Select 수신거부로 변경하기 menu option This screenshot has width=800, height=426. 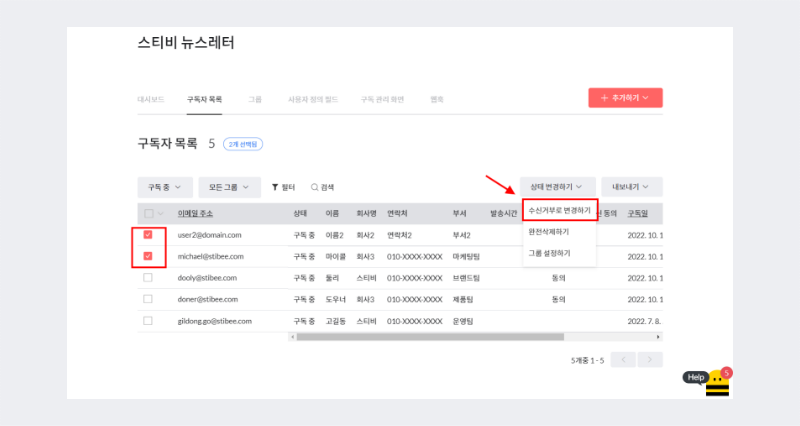[559, 211]
